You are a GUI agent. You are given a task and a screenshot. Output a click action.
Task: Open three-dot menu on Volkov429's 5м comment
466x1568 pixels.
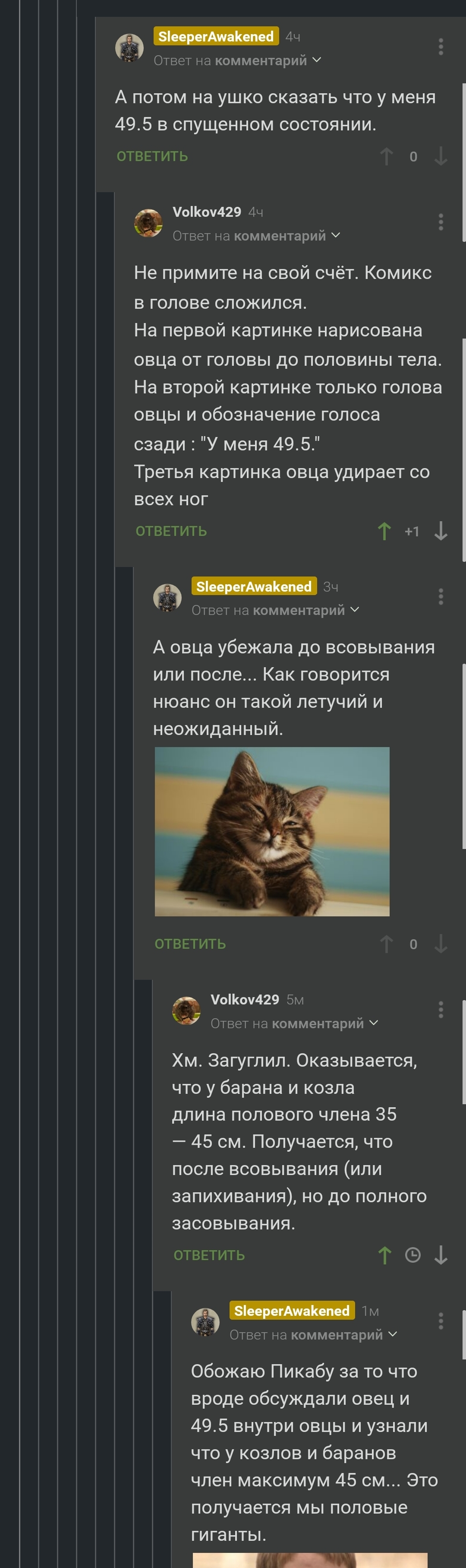(x=441, y=1010)
